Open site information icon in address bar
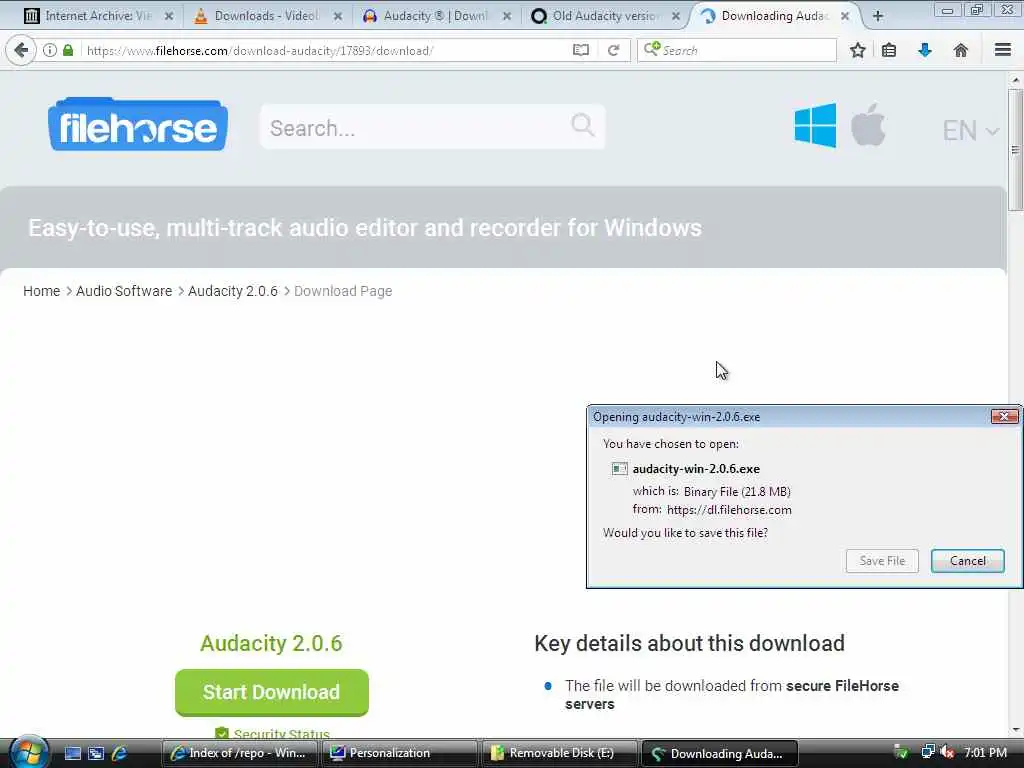 click(x=50, y=50)
